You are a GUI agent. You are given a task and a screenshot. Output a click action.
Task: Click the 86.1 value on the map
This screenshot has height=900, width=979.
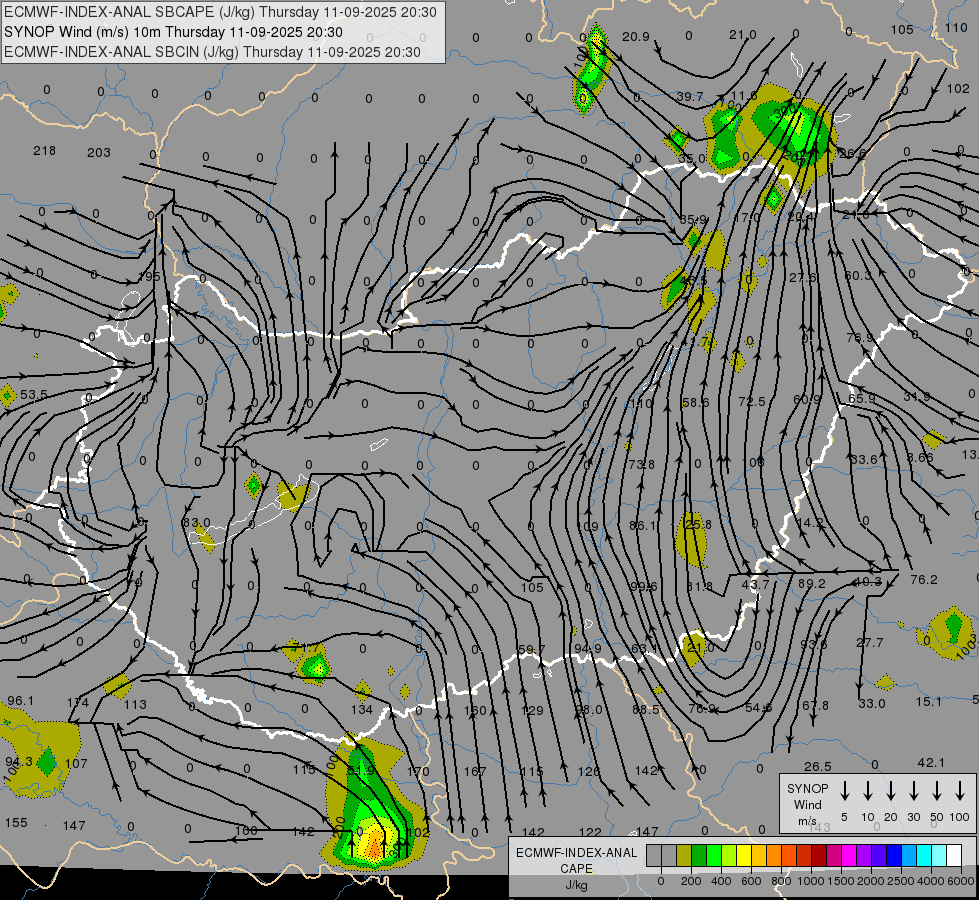[x=642, y=526]
